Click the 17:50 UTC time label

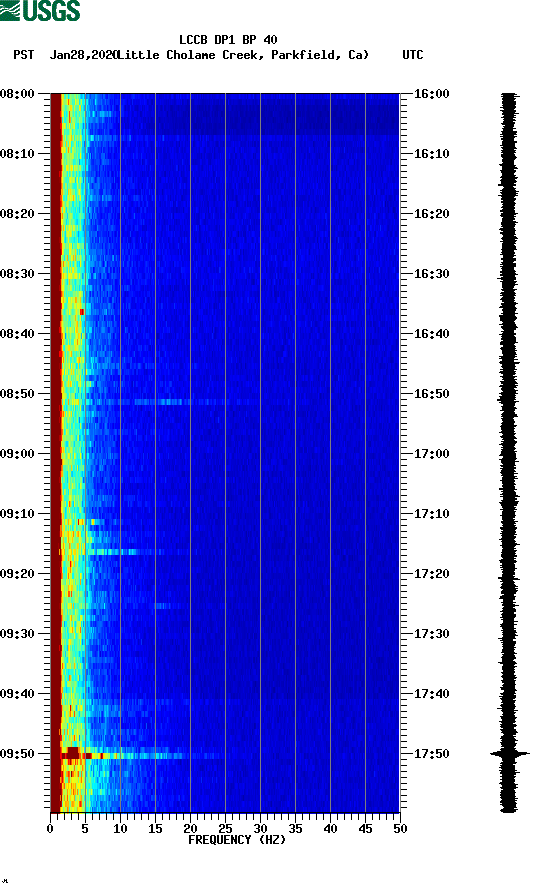click(431, 754)
